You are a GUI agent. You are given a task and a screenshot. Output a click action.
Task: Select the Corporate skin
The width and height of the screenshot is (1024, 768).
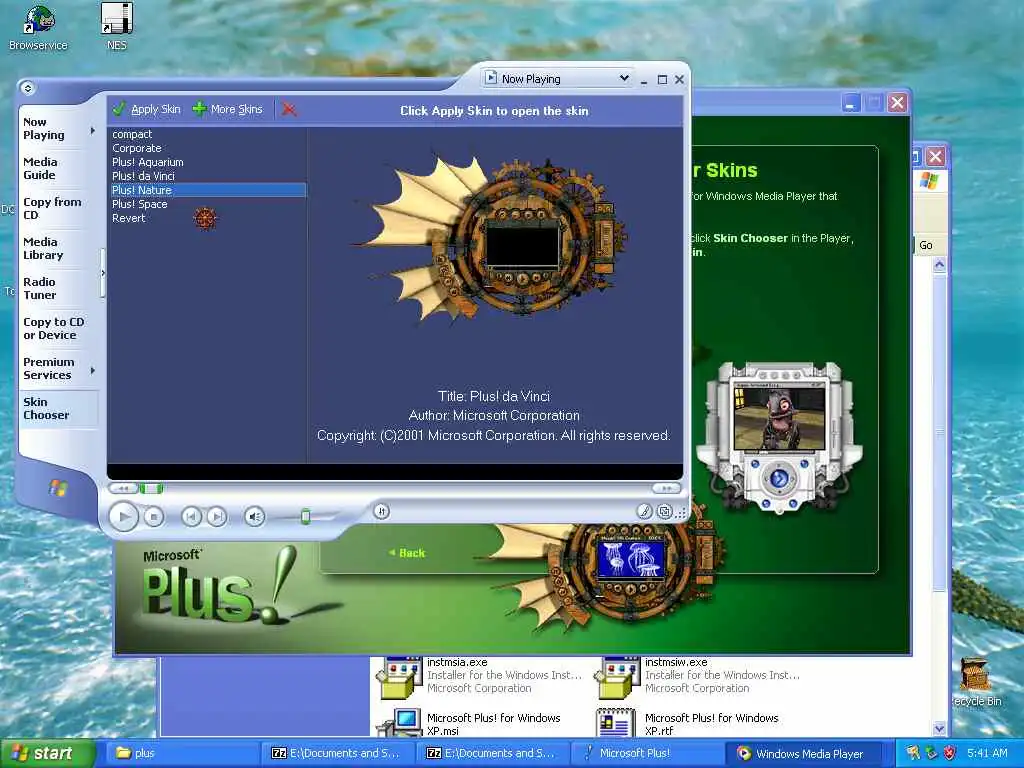coord(136,148)
